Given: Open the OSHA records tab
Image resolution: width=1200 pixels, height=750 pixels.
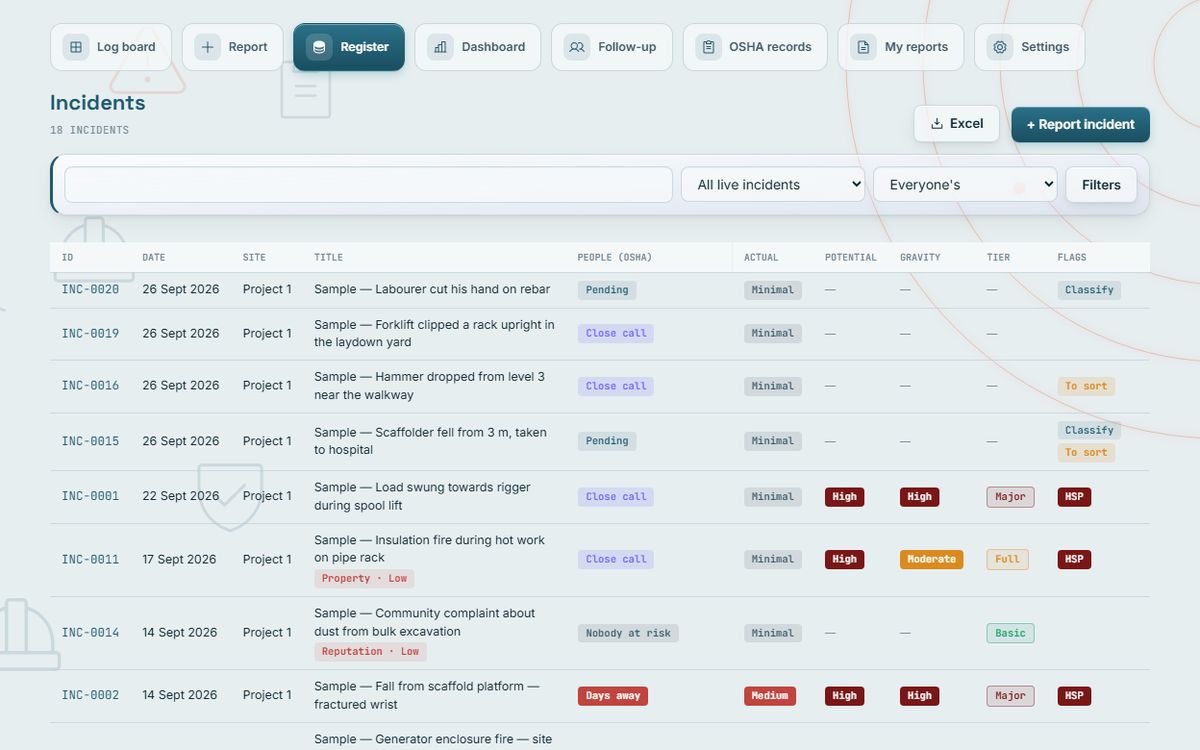Looking at the screenshot, I should point(755,47).
